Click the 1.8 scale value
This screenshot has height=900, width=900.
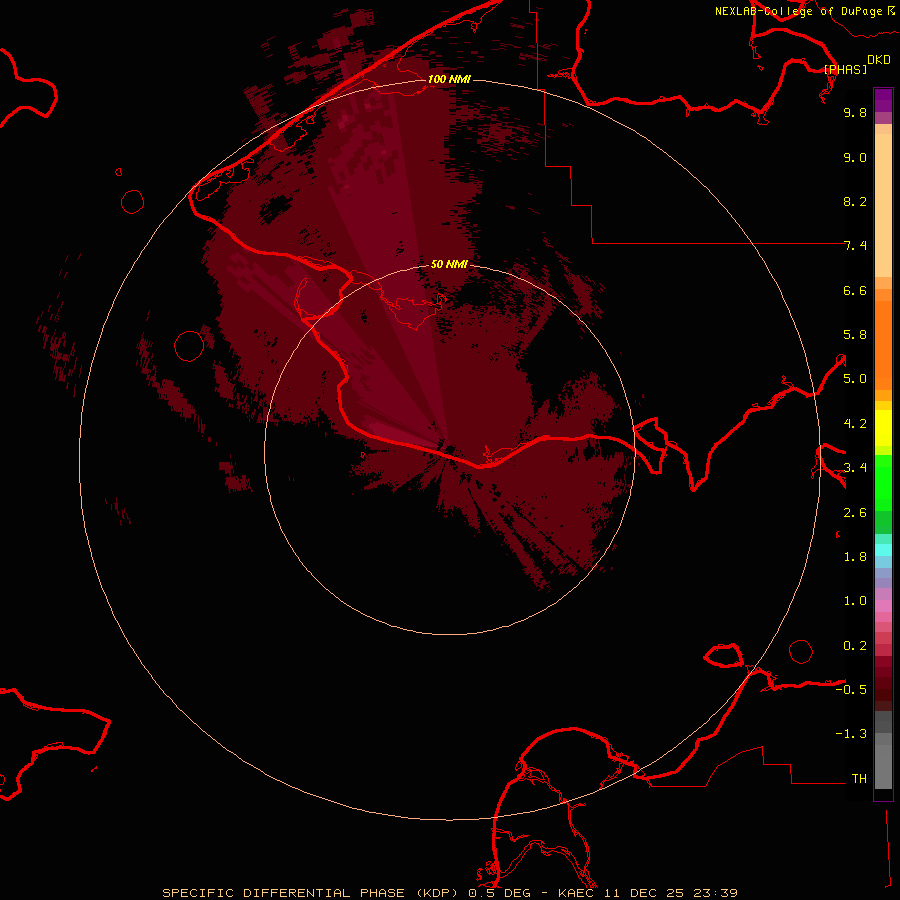(x=855, y=557)
